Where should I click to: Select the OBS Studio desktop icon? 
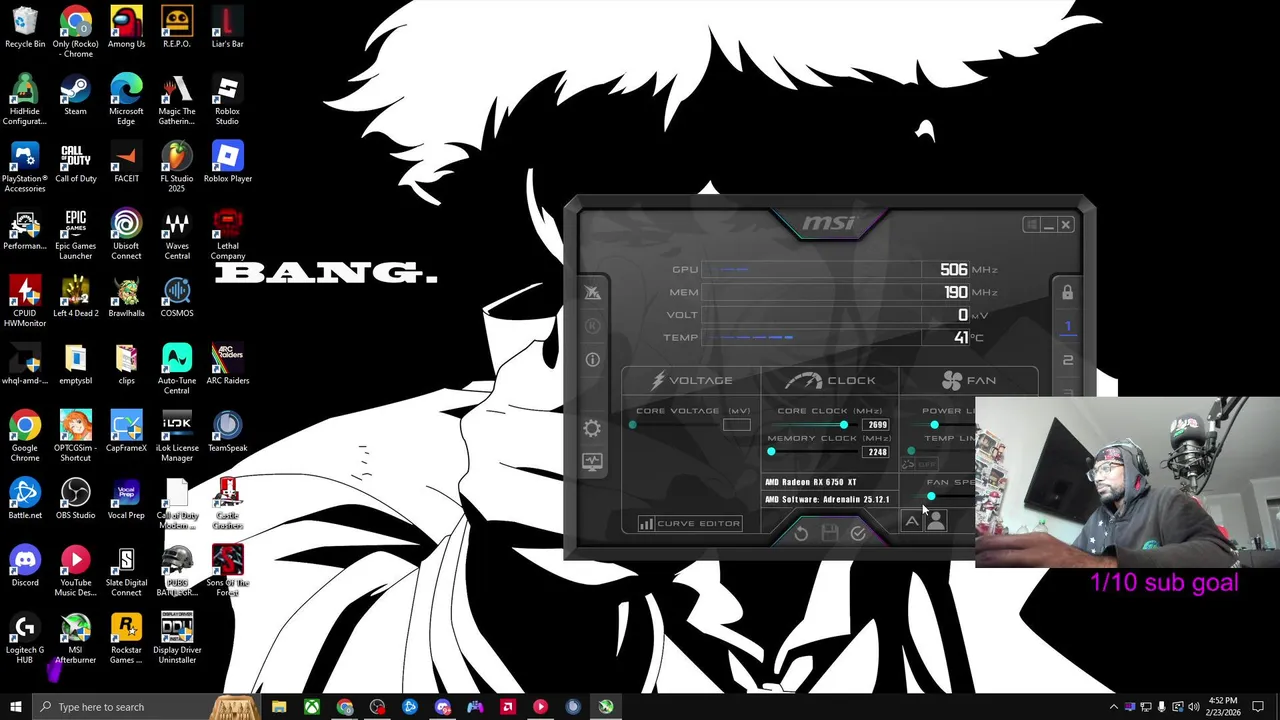point(75,499)
